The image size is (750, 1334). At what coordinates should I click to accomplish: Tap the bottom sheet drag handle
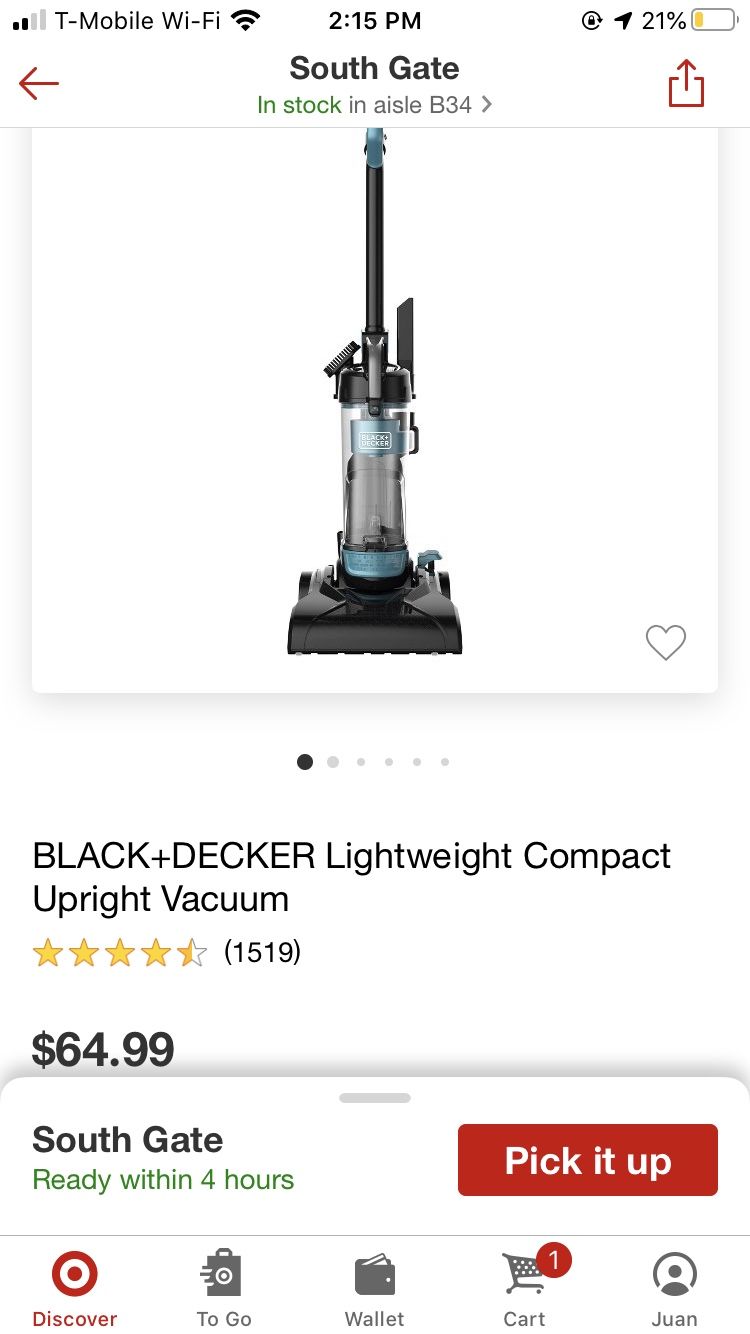[375, 1098]
